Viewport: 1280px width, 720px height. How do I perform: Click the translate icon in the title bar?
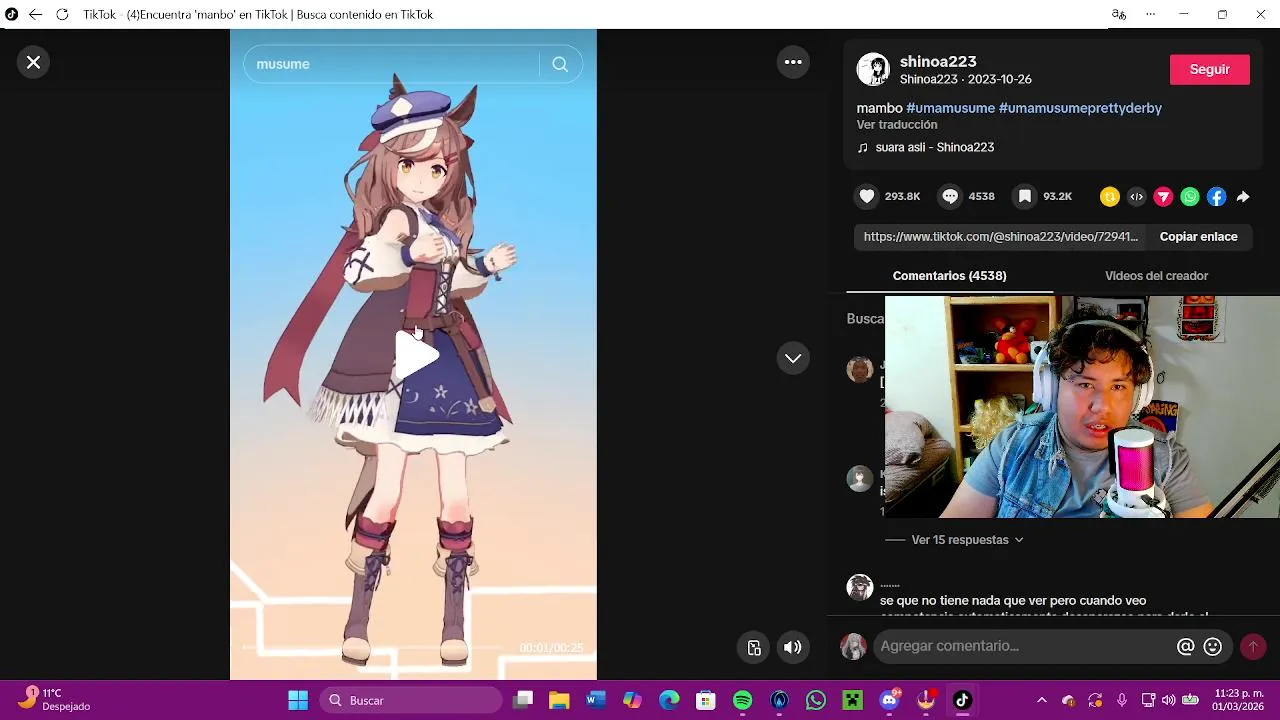pos(1119,14)
